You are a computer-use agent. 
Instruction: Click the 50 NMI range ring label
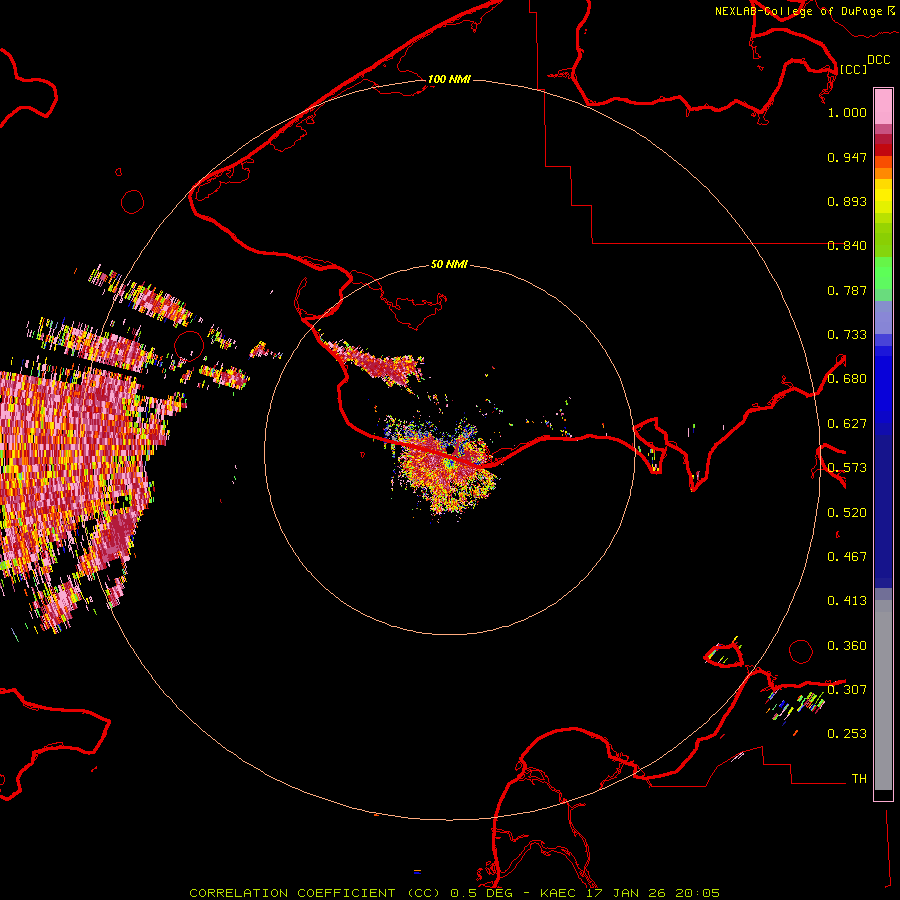[449, 264]
